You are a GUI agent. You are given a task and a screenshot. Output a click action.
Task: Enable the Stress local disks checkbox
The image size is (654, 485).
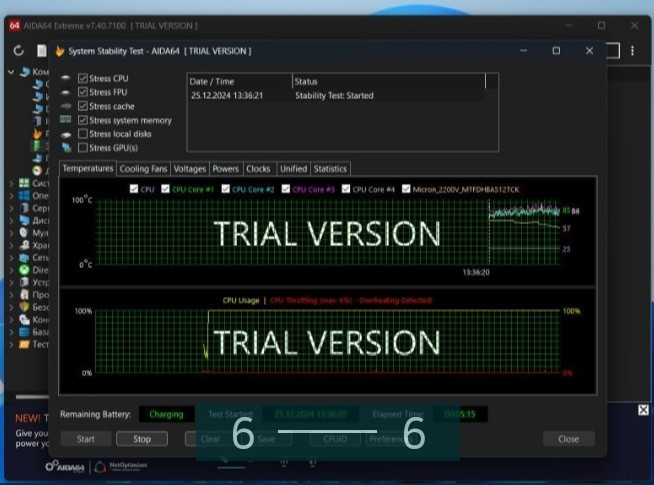(x=83, y=134)
